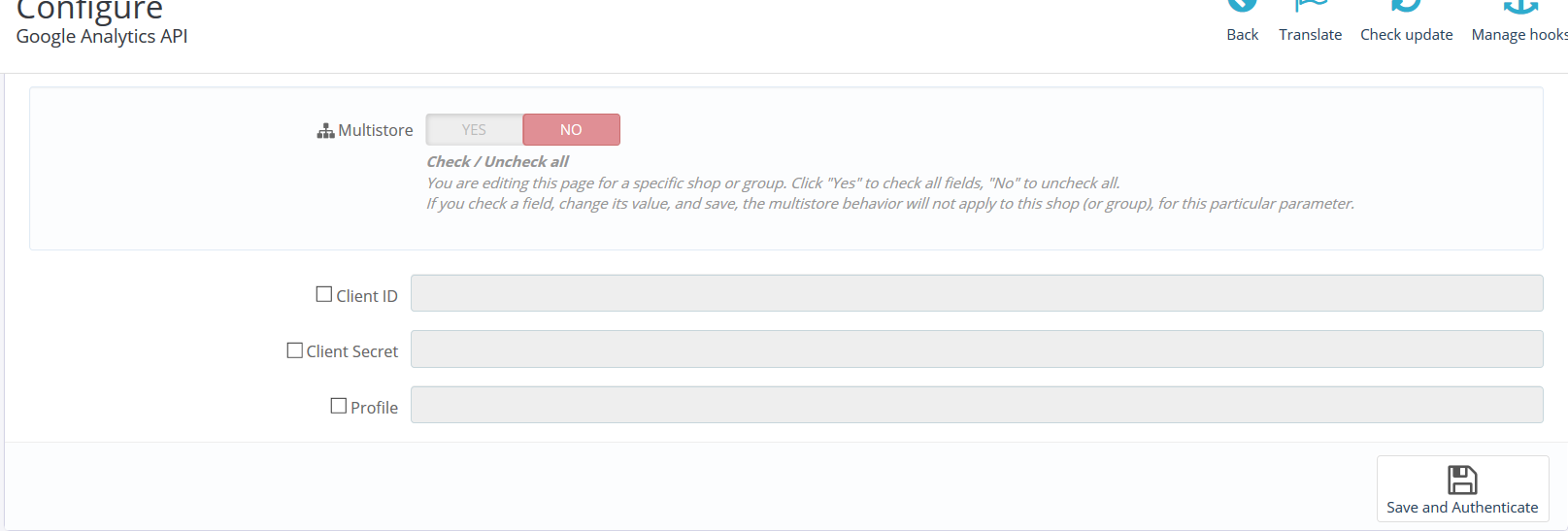1568x531 pixels.
Task: Set Multistore toggle to NO
Action: pyautogui.click(x=571, y=130)
